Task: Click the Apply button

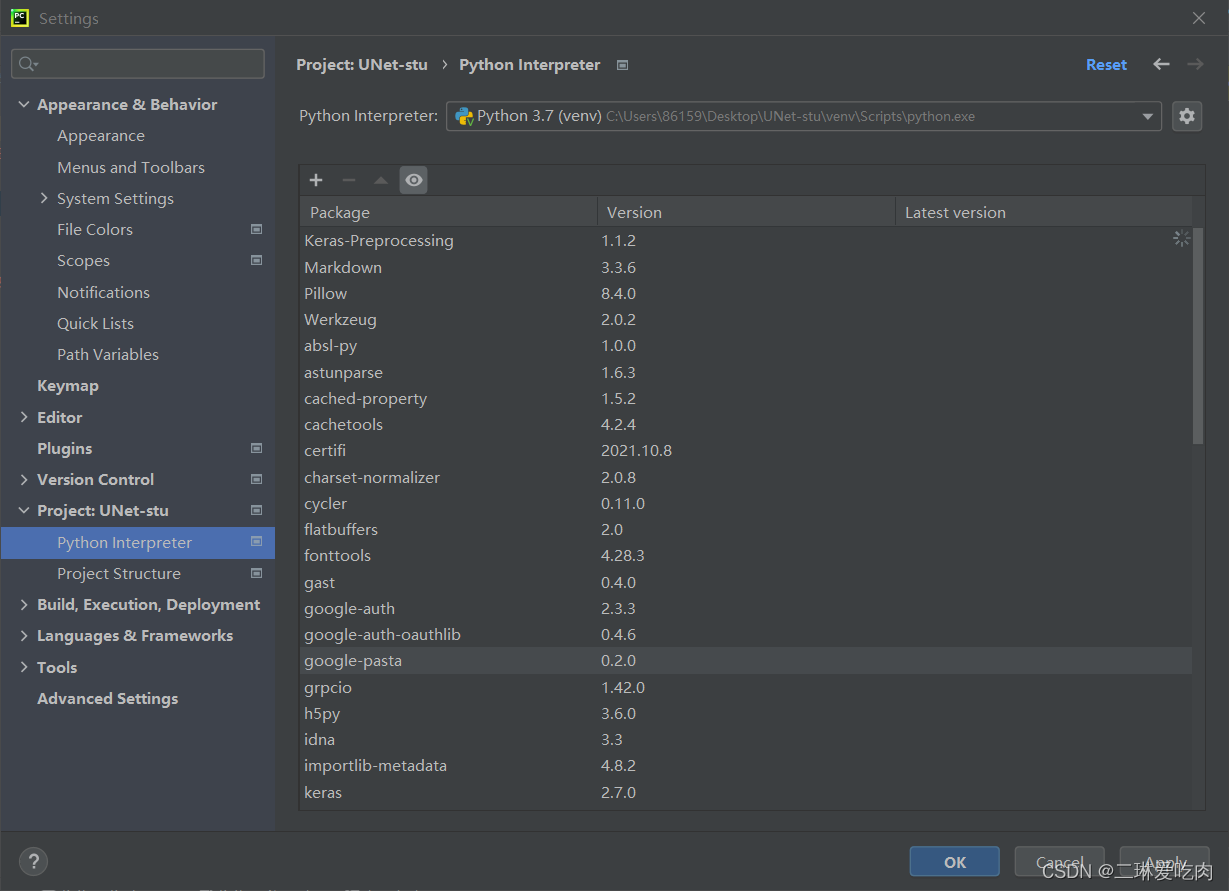Action: click(1165, 862)
